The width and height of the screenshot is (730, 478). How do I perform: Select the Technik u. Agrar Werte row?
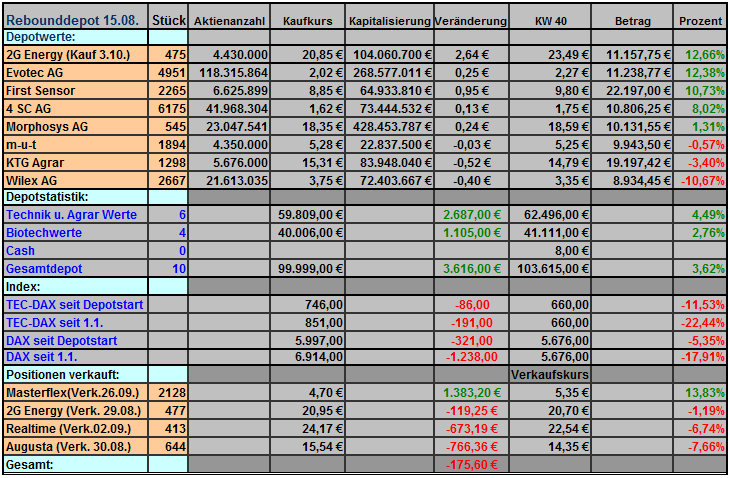pyautogui.click(x=75, y=215)
